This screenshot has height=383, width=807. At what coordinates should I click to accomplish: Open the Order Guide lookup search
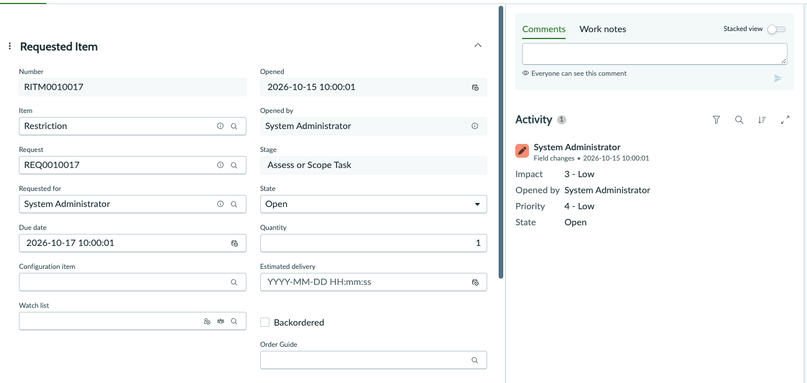point(475,360)
